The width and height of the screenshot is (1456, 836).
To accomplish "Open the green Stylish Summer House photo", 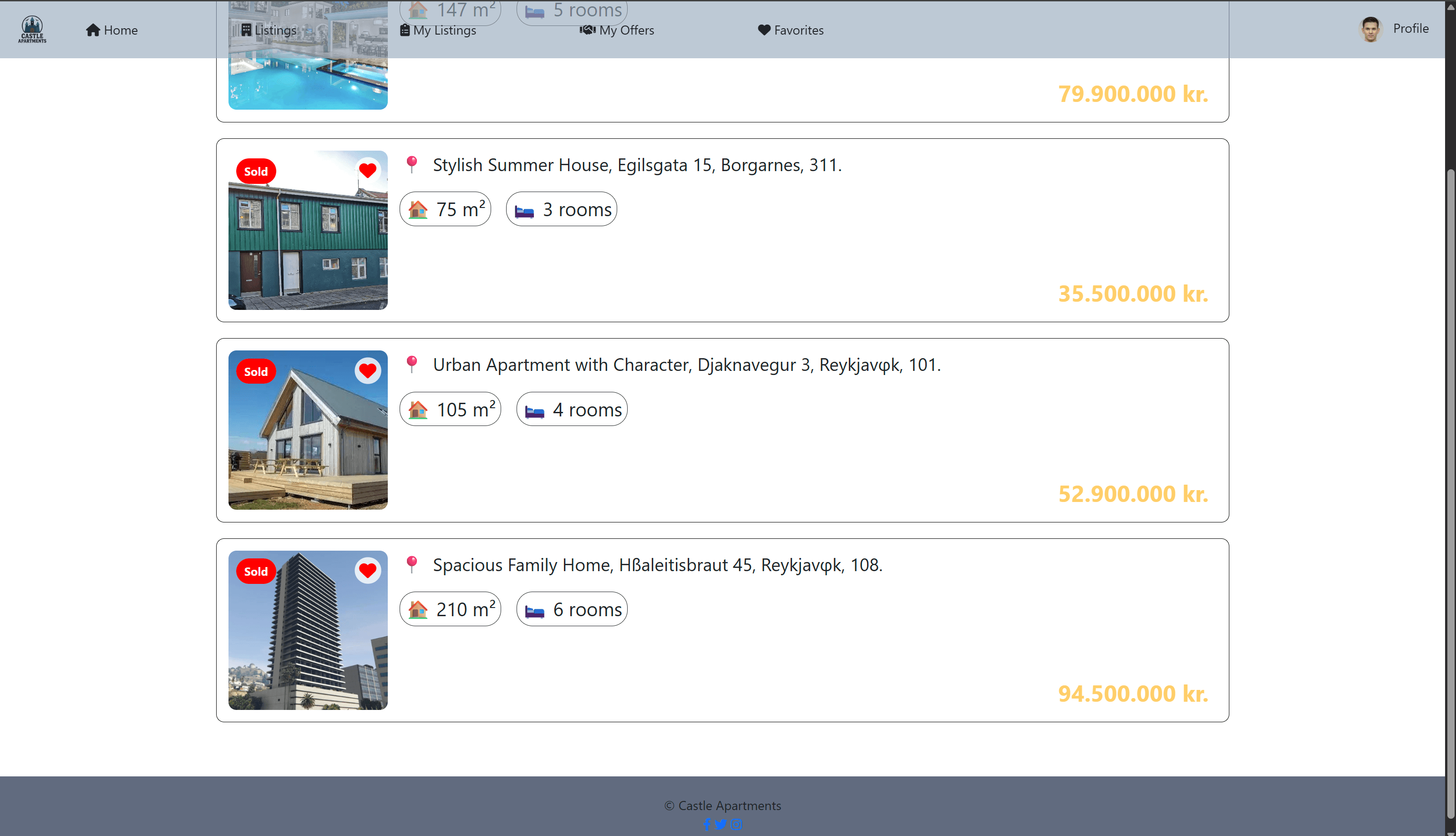I will pyautogui.click(x=308, y=230).
